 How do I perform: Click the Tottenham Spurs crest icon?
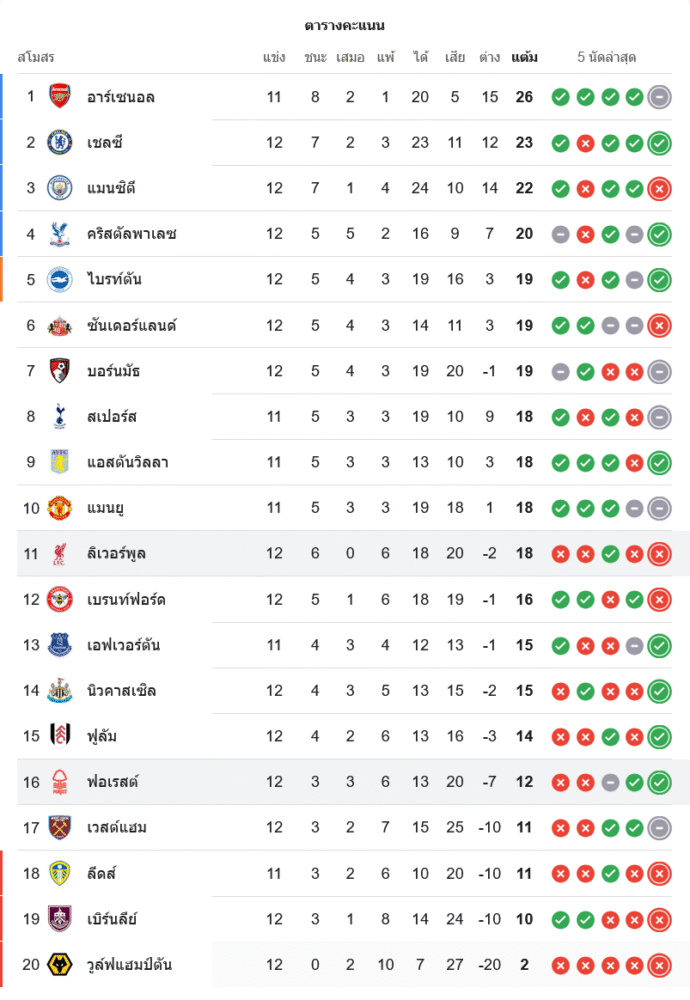coord(60,416)
